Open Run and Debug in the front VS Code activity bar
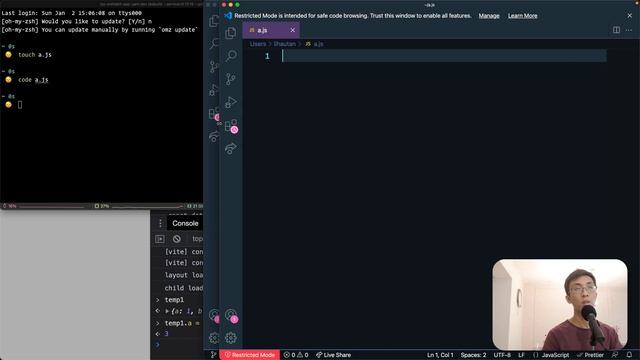Viewport: 640px width, 360px height. point(231,102)
